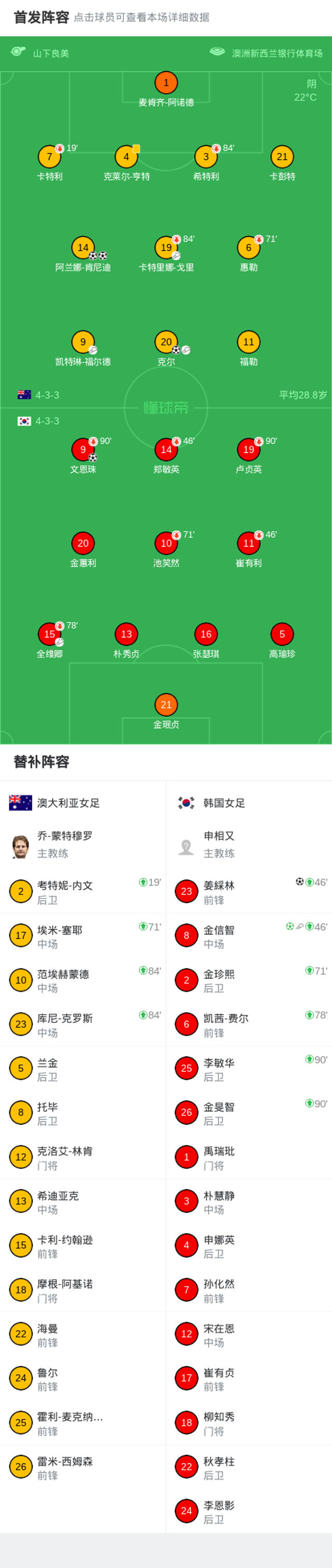Select substitute 2 考特妮-内文 row
332x1568 pixels.
(x=83, y=892)
